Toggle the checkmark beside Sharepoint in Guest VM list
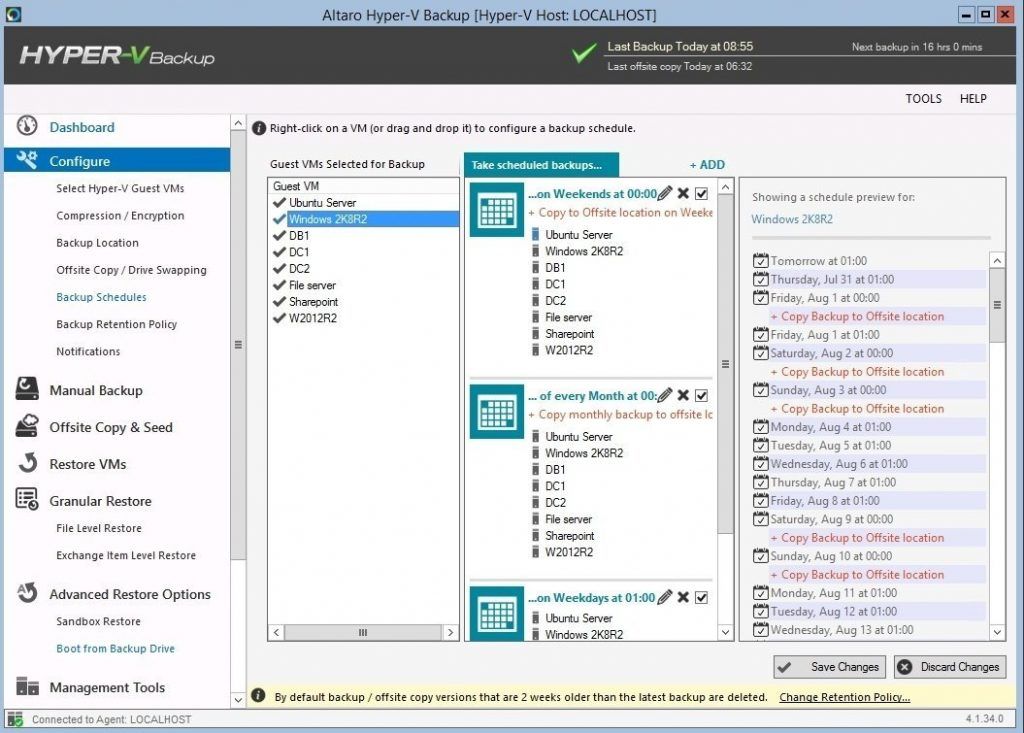Viewport: 1024px width, 733px height. pyautogui.click(x=280, y=301)
